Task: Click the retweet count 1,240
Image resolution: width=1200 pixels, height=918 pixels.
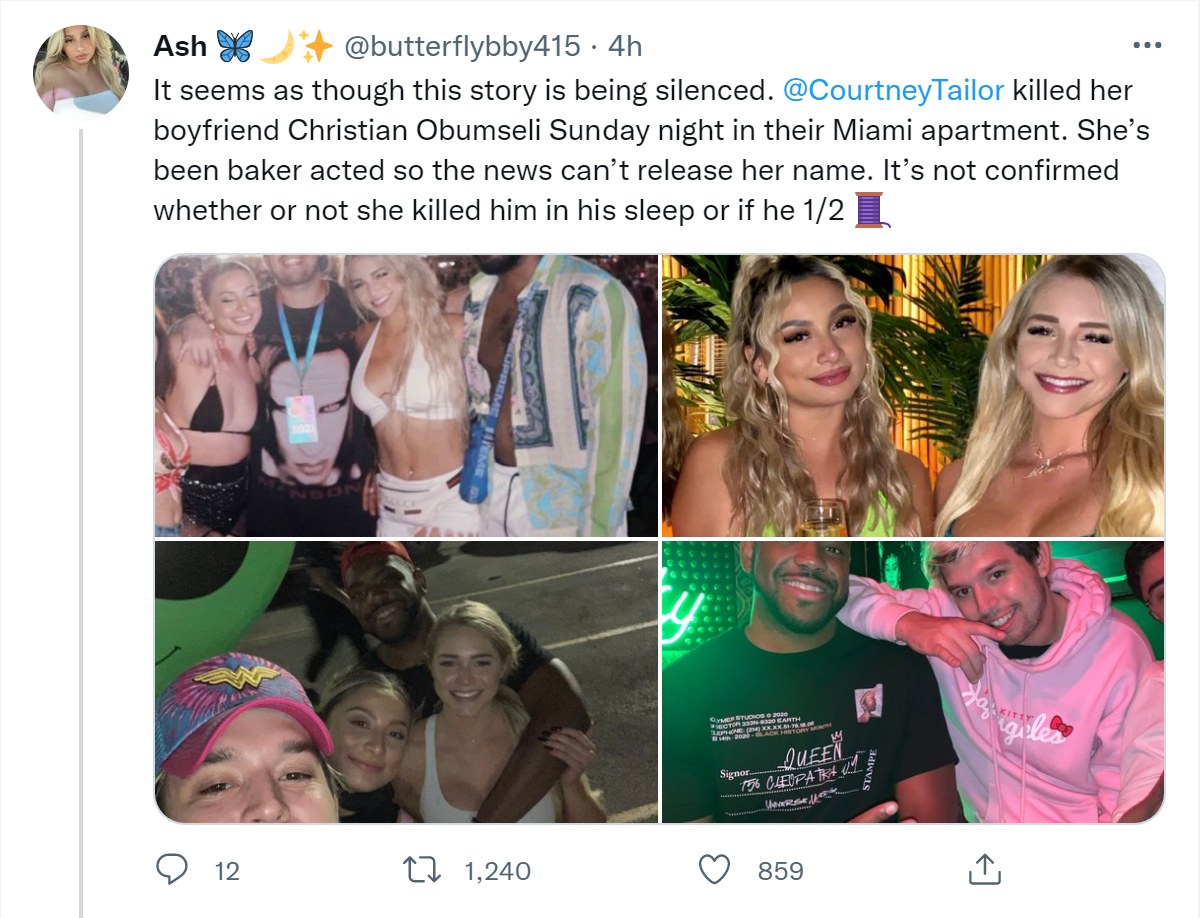Action: pos(497,871)
